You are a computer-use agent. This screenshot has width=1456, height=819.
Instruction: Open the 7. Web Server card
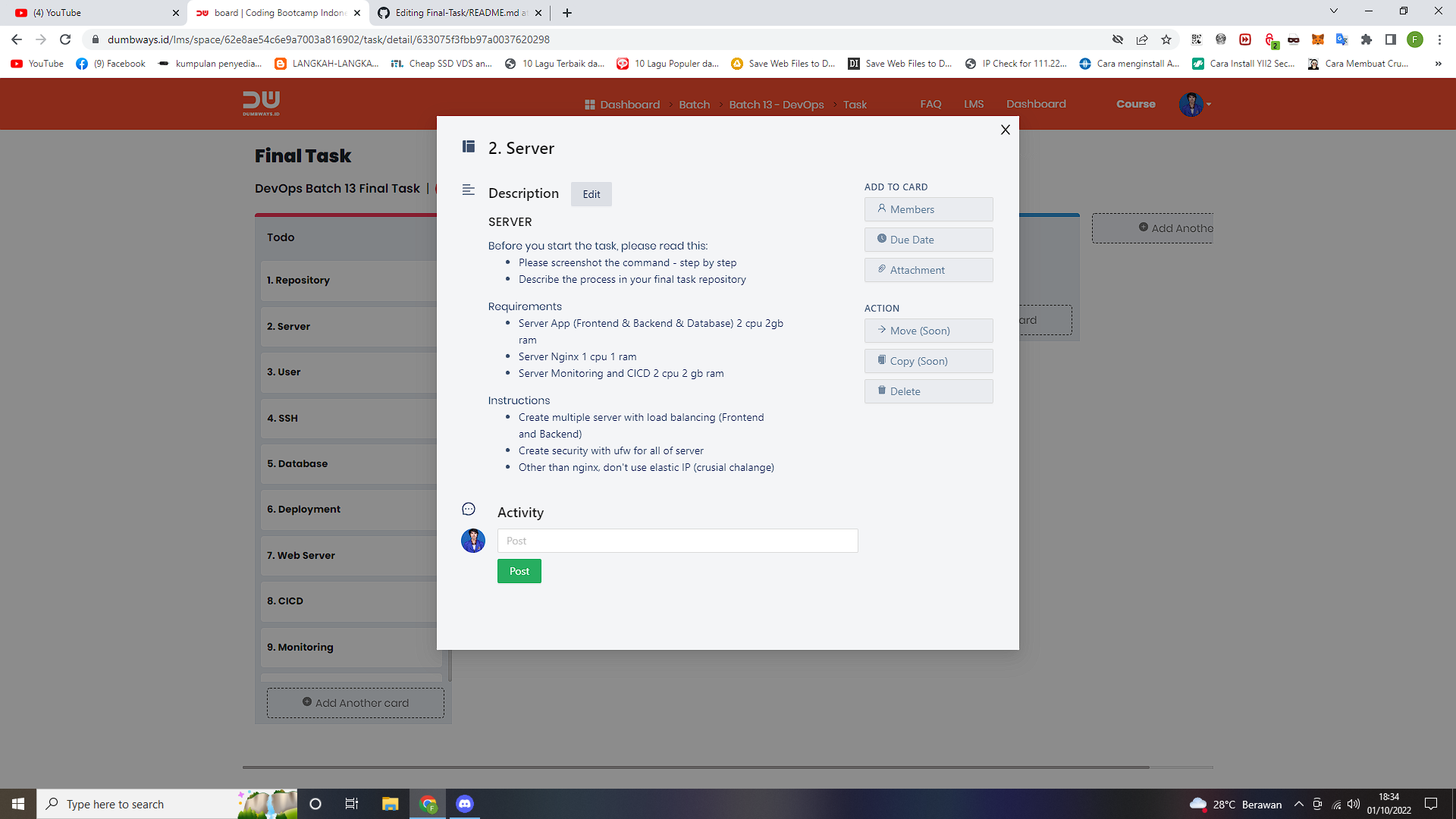click(349, 556)
